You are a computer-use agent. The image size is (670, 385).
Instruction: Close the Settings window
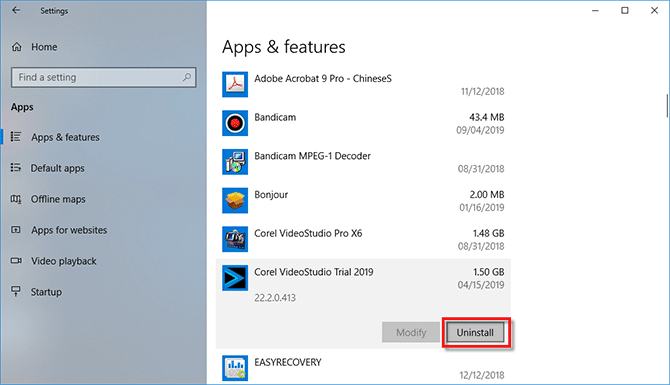[x=654, y=10]
